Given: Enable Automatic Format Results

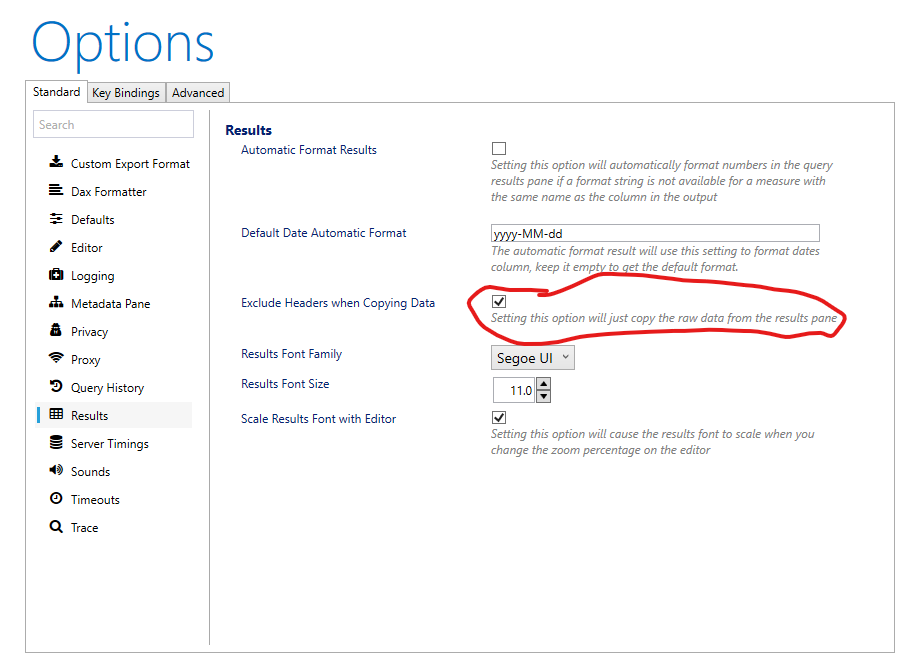Looking at the screenshot, I should point(498,148).
